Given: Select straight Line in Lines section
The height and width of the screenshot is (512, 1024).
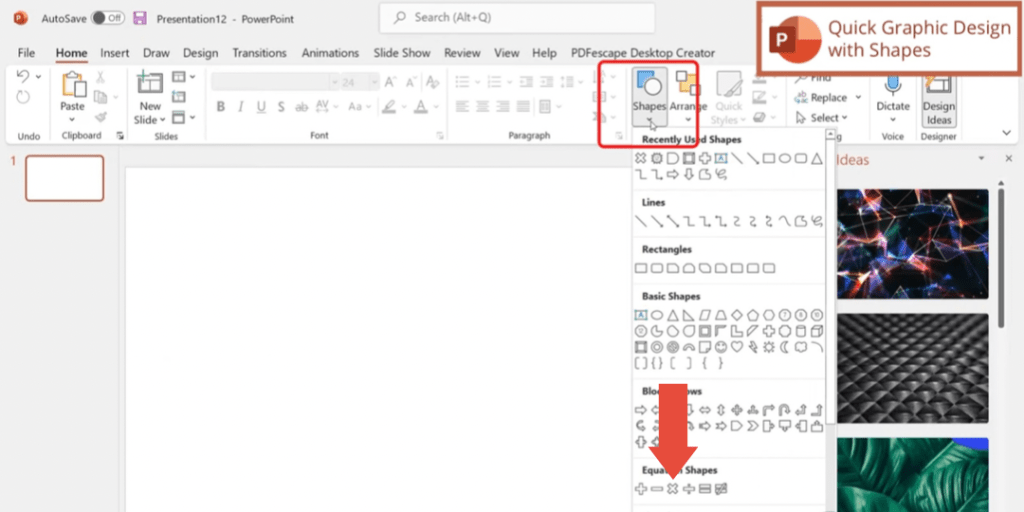Looking at the screenshot, I should (641, 221).
